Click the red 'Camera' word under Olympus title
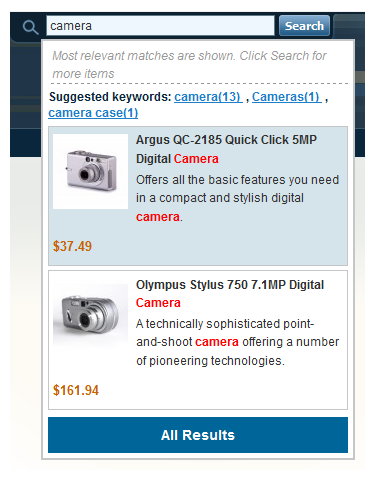 158,303
